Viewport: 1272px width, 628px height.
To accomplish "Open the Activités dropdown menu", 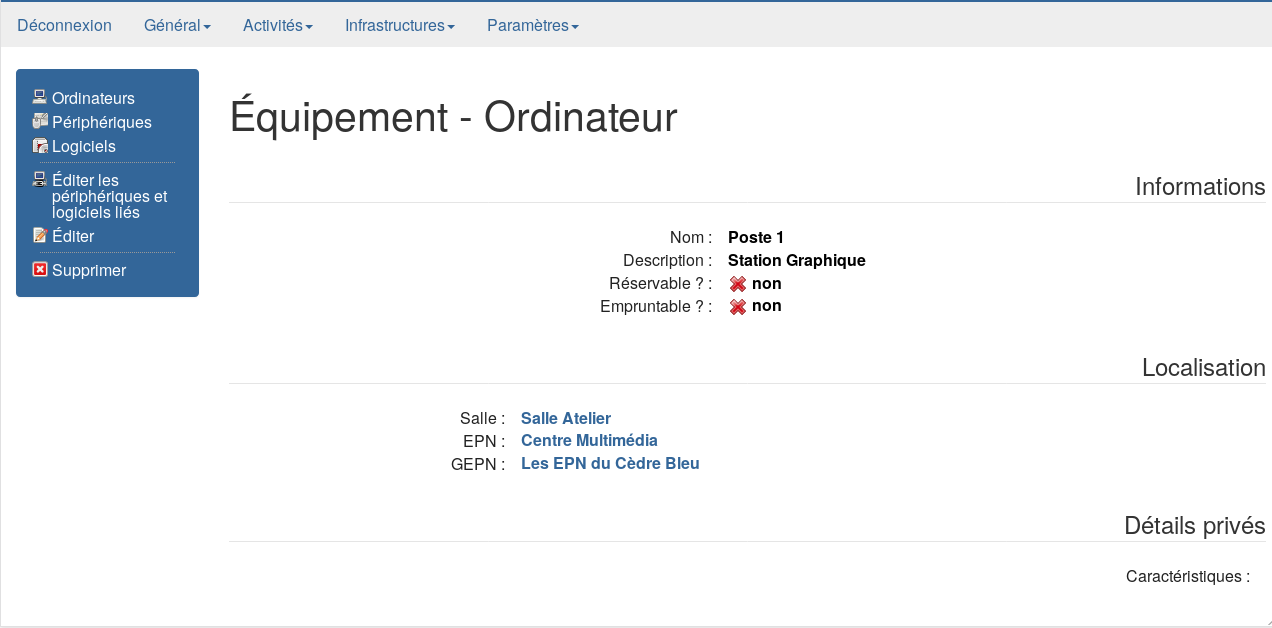I will 278,26.
